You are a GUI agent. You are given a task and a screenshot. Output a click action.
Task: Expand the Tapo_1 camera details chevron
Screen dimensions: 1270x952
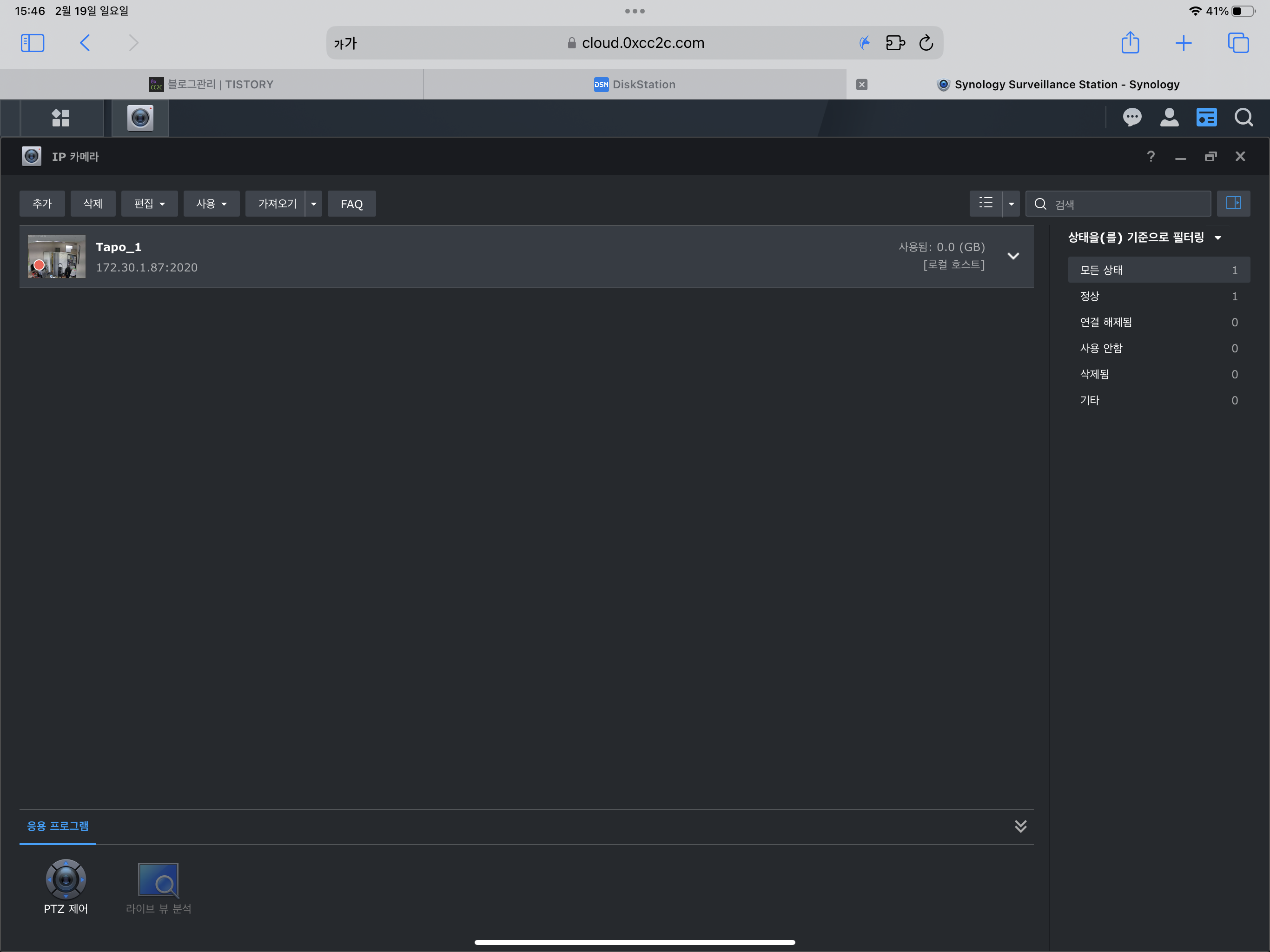pyautogui.click(x=1013, y=256)
